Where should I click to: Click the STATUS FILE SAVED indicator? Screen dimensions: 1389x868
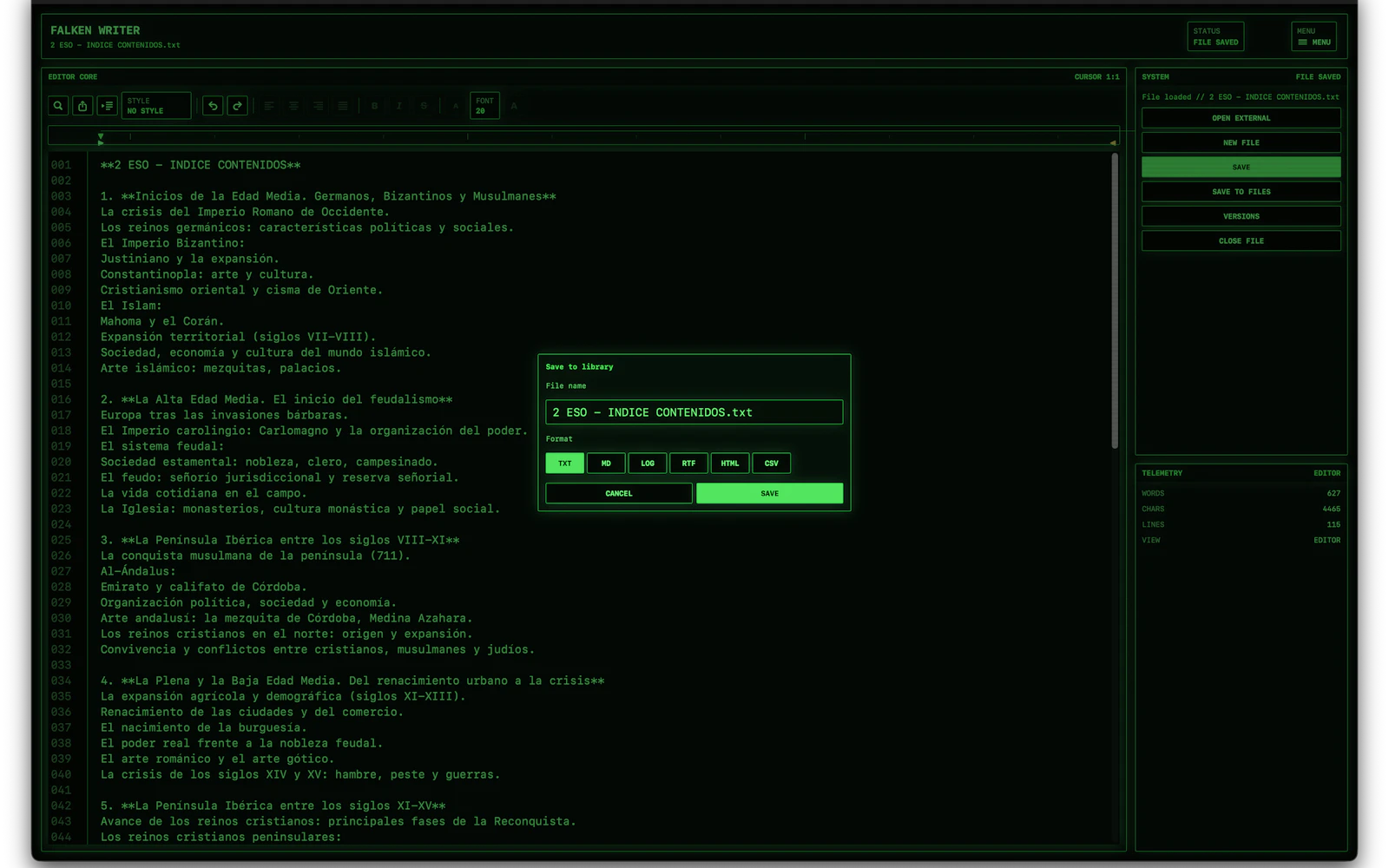click(1215, 36)
